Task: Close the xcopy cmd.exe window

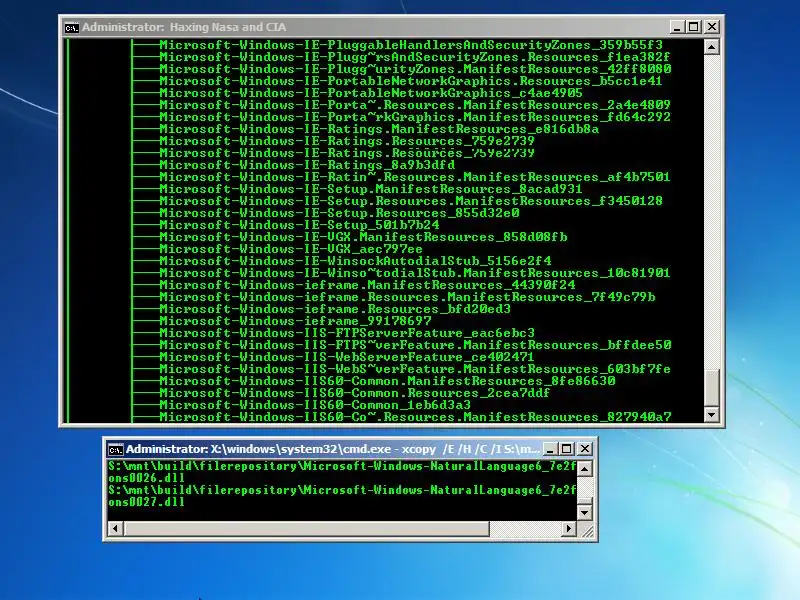Action: click(585, 449)
